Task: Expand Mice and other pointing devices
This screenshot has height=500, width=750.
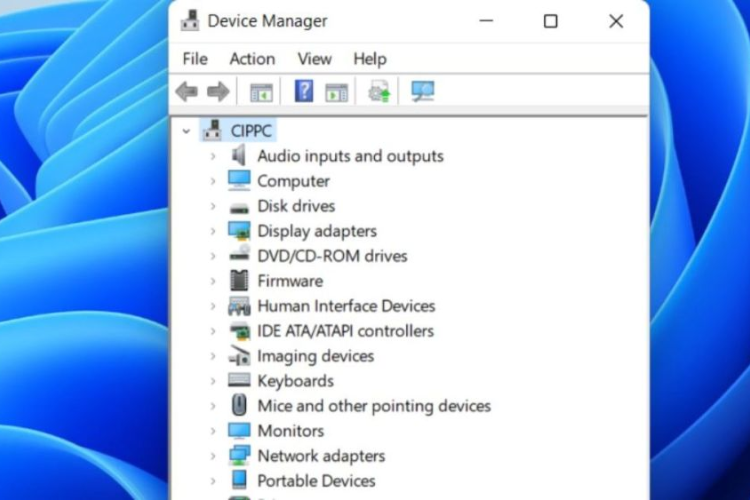Action: tap(213, 406)
